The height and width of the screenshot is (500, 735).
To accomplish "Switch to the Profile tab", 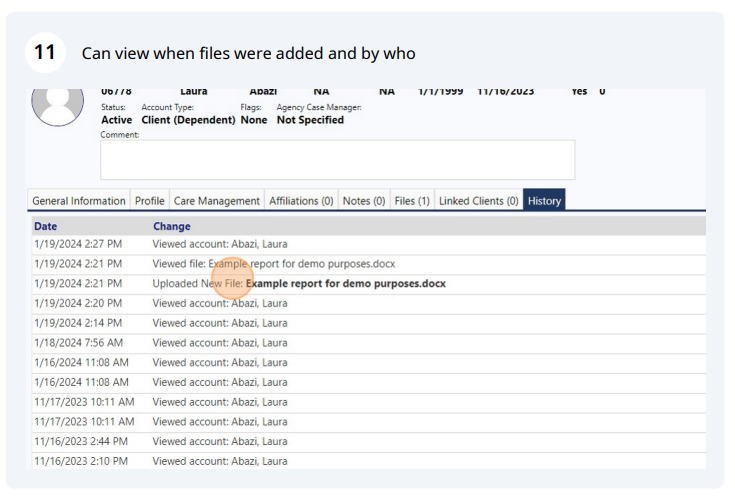I will click(150, 201).
